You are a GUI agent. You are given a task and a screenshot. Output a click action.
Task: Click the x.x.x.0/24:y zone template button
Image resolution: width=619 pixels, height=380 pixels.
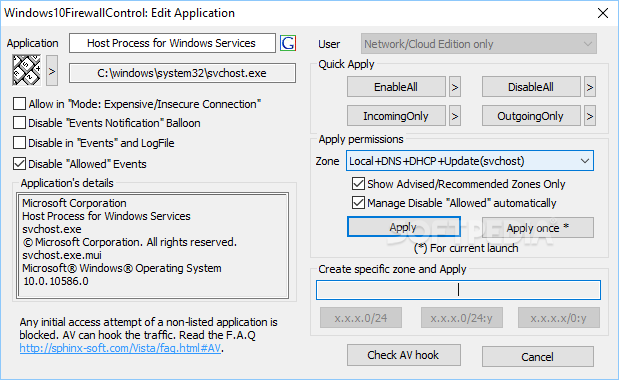pos(462,318)
